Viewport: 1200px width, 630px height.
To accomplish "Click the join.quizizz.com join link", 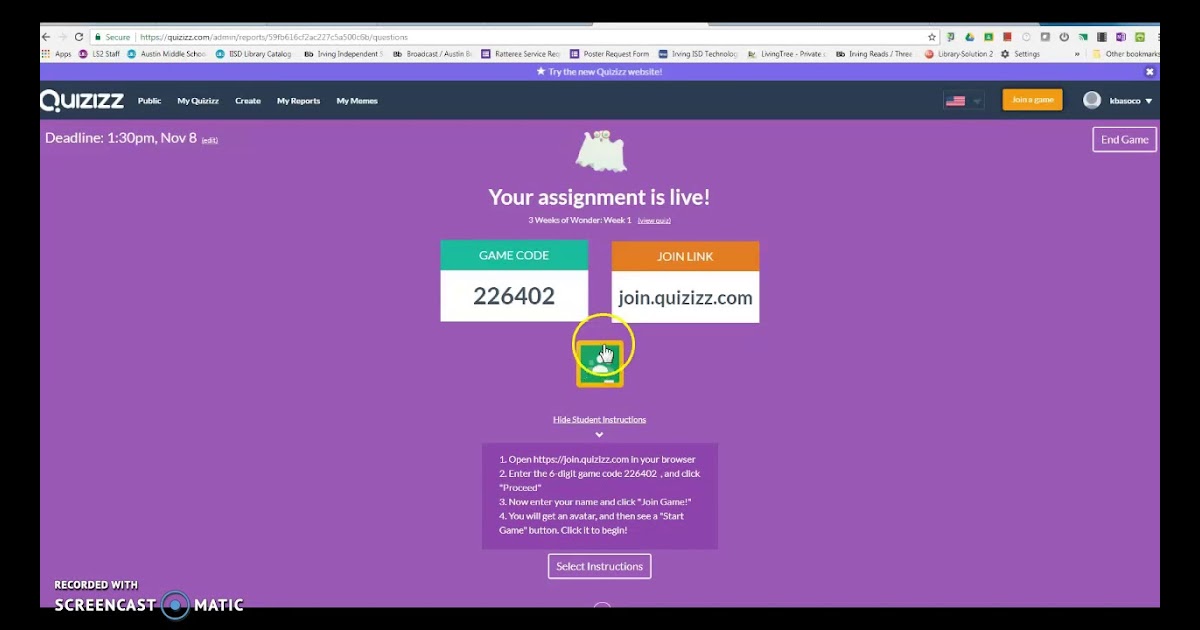I will (685, 297).
